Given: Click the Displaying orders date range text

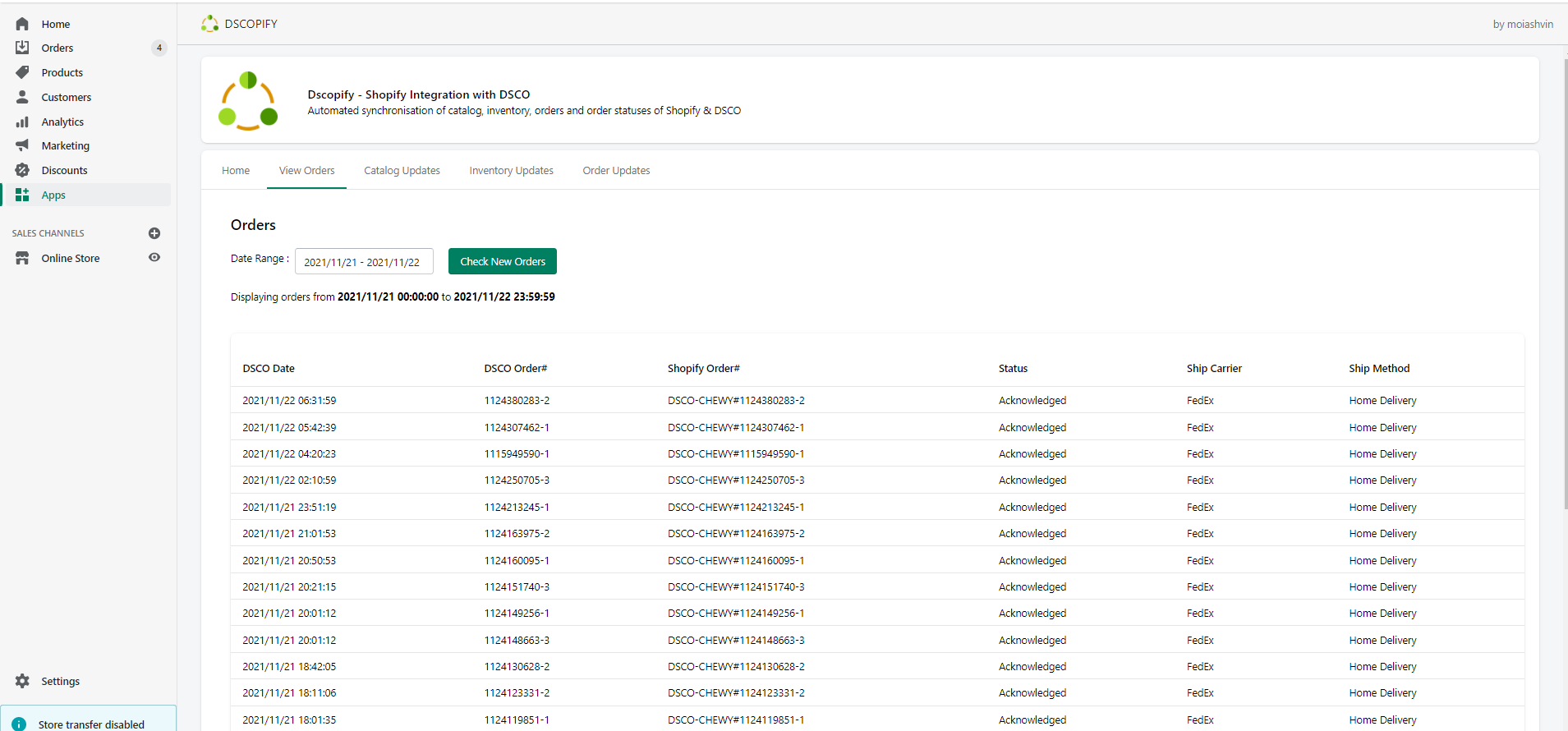Looking at the screenshot, I should pos(393,297).
